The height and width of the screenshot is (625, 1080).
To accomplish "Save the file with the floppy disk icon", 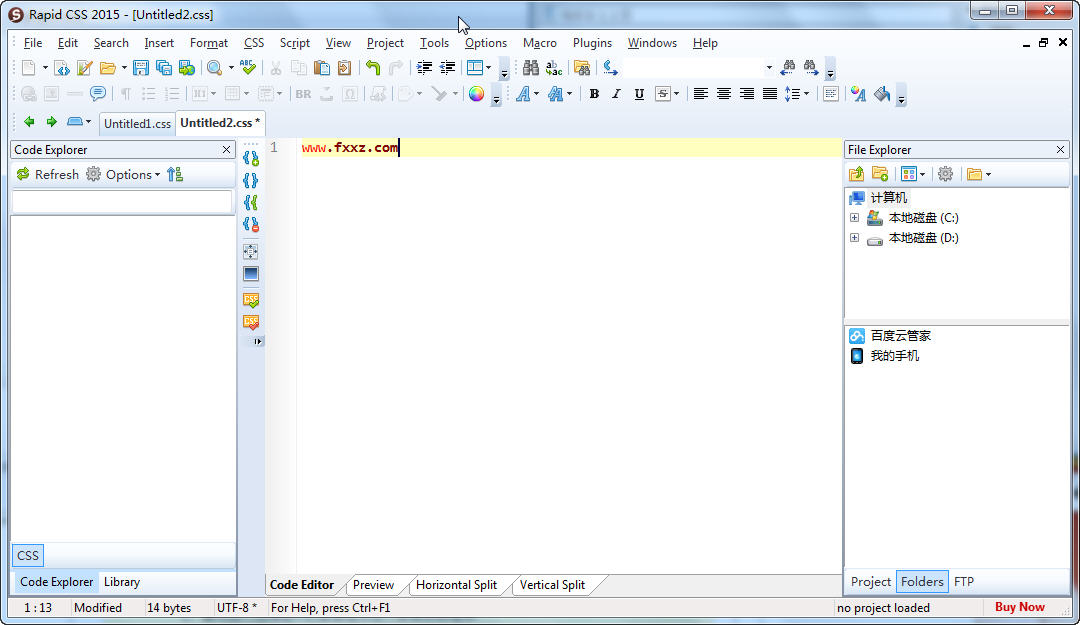I will pyautogui.click(x=141, y=68).
